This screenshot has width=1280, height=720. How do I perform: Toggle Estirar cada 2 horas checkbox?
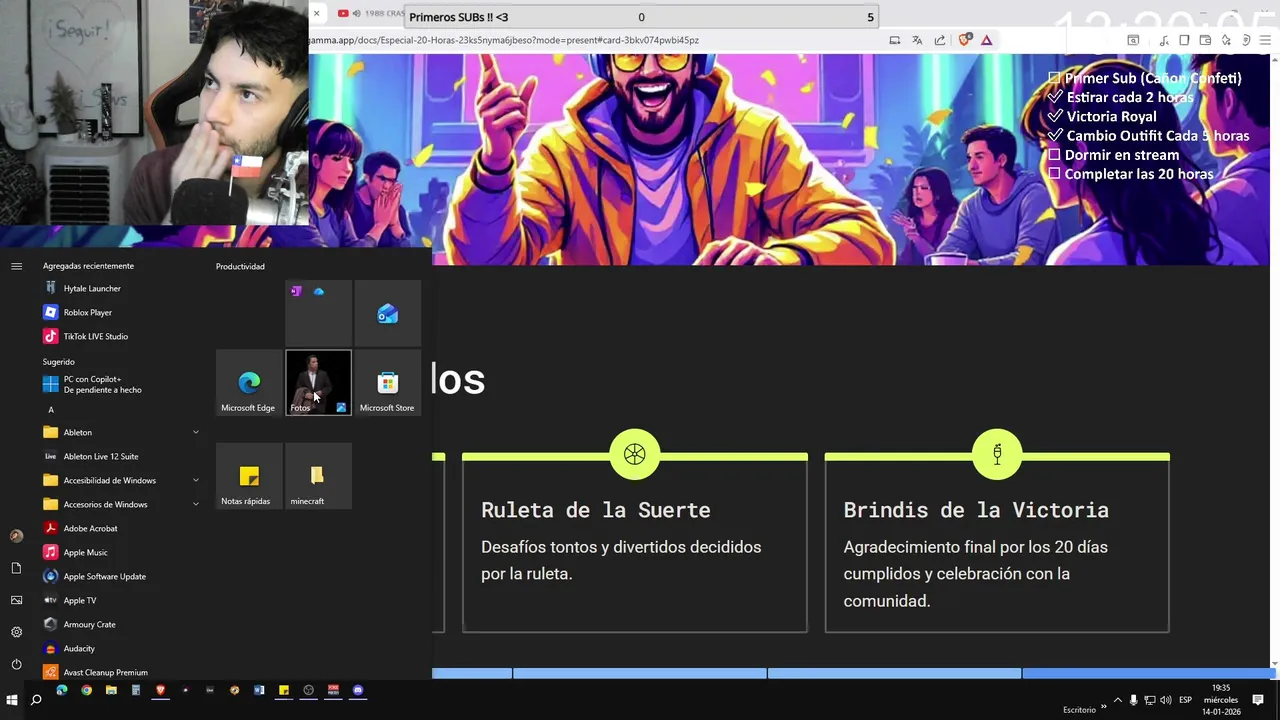point(1054,97)
